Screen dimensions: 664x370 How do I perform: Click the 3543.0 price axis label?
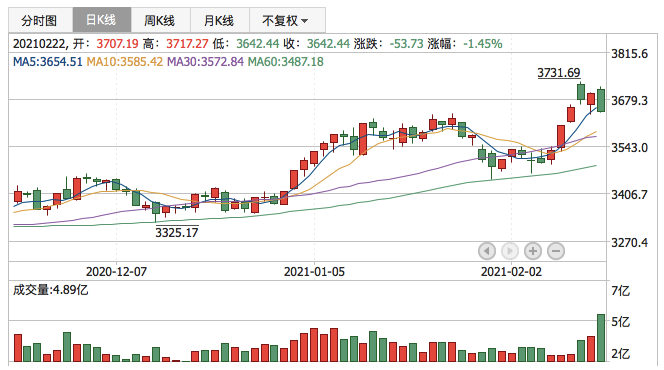629,148
